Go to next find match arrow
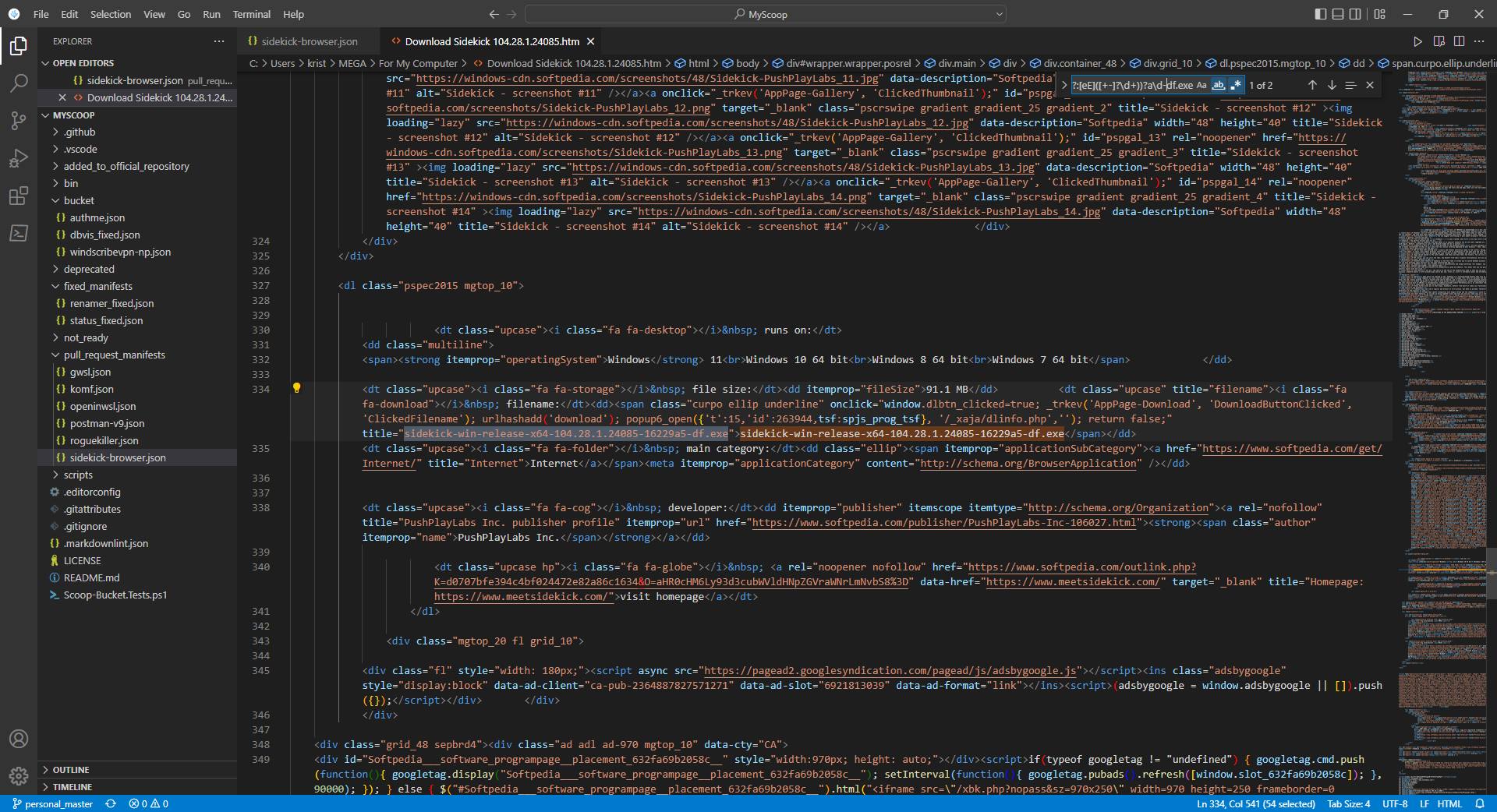This screenshot has width=1497, height=812. pyautogui.click(x=1332, y=85)
